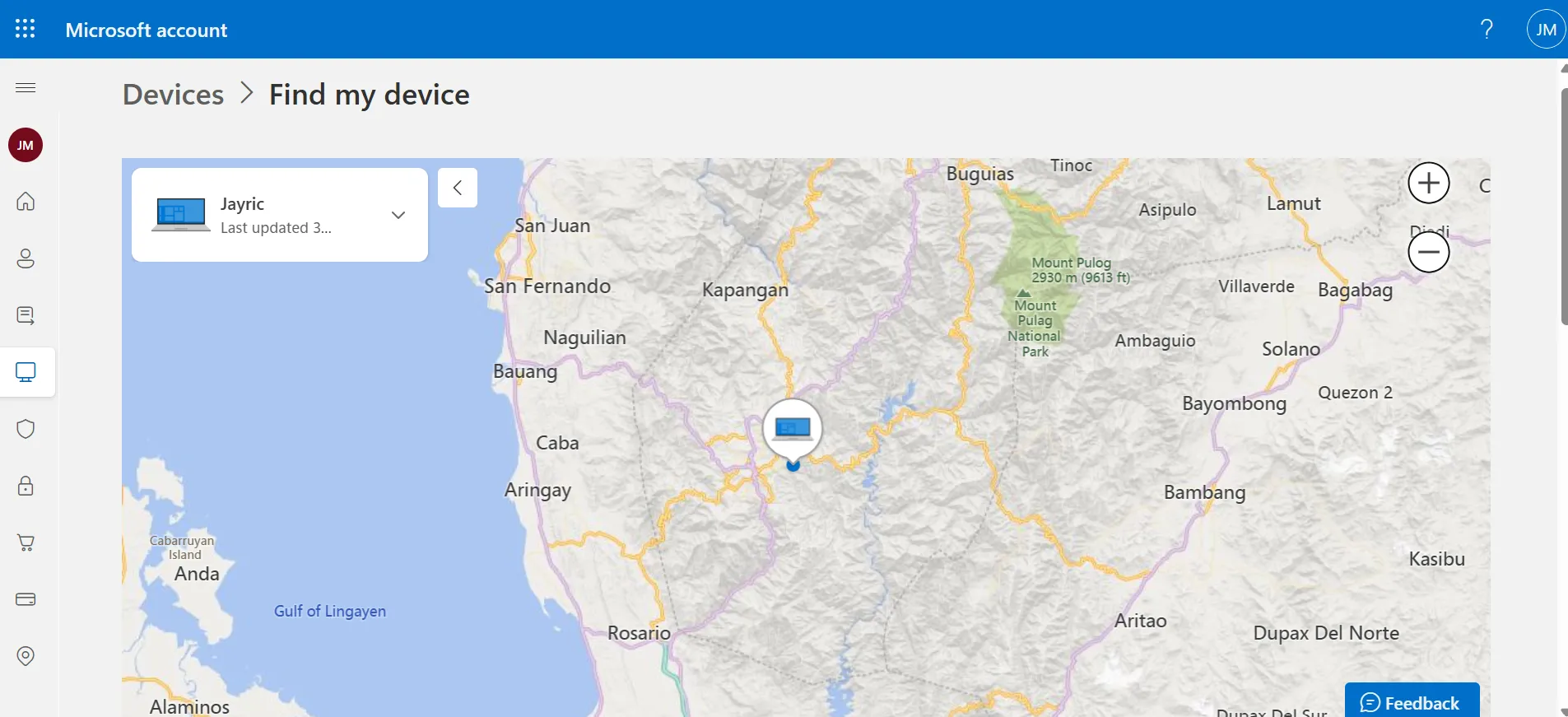Click the Mount Pulag National Park label
The height and width of the screenshot is (717, 1568).
pyautogui.click(x=1035, y=328)
